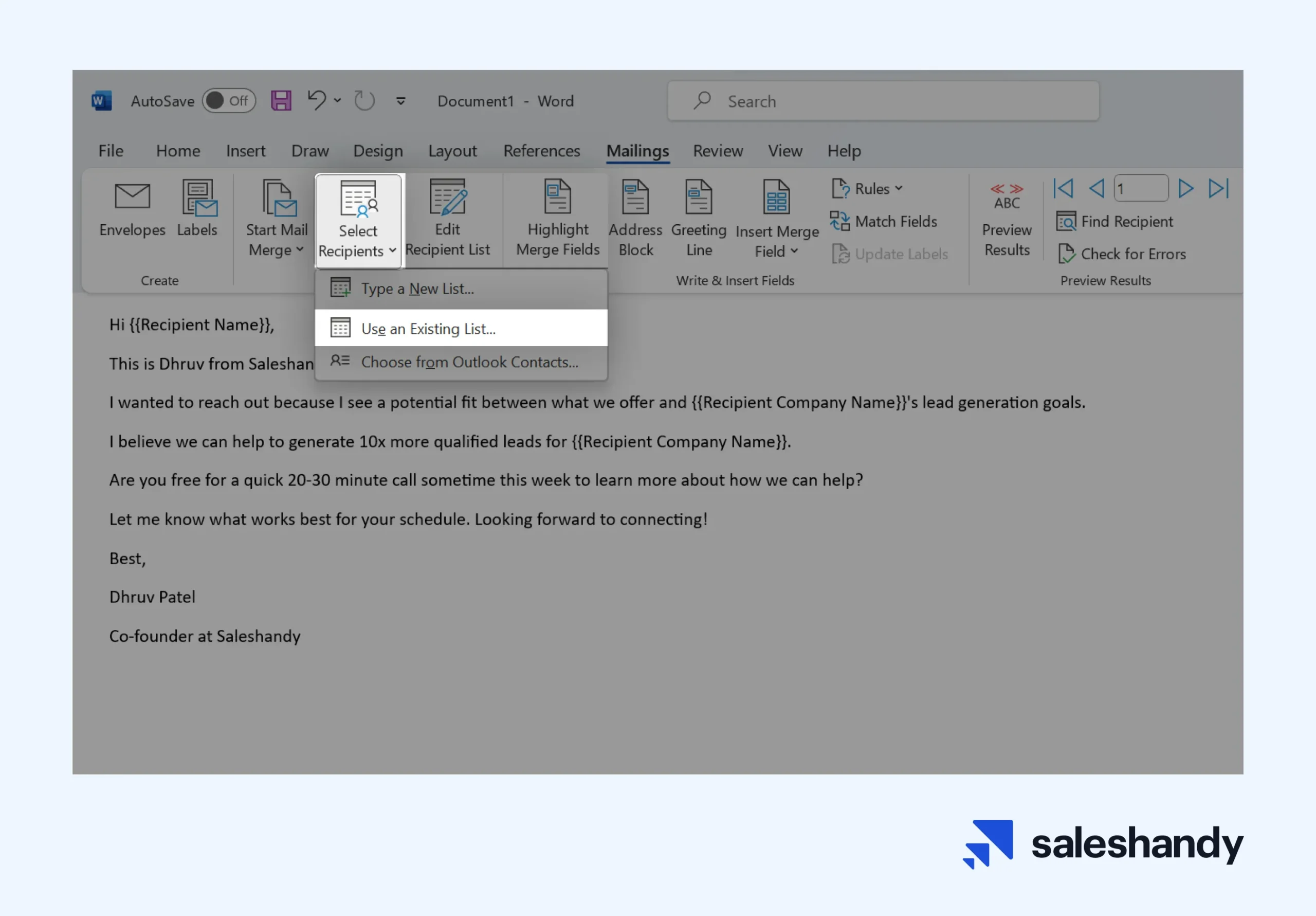Click Highlight Merge Fields
This screenshot has width=1316, height=916.
coord(558,218)
